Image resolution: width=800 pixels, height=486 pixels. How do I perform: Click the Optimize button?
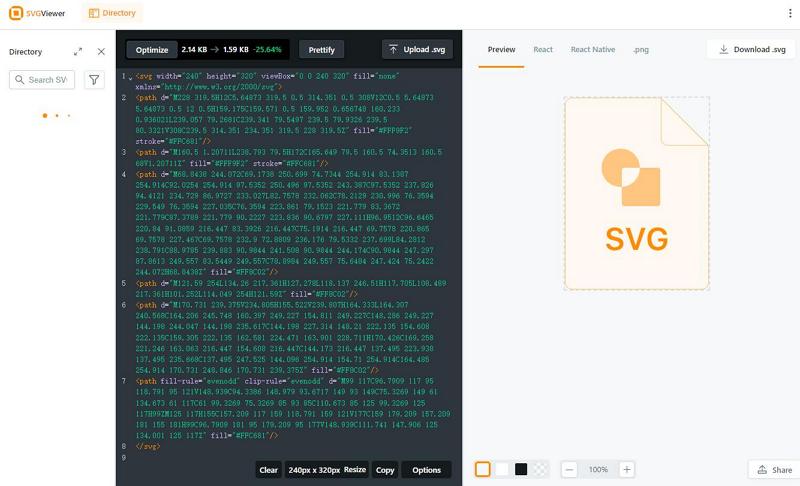[152, 49]
